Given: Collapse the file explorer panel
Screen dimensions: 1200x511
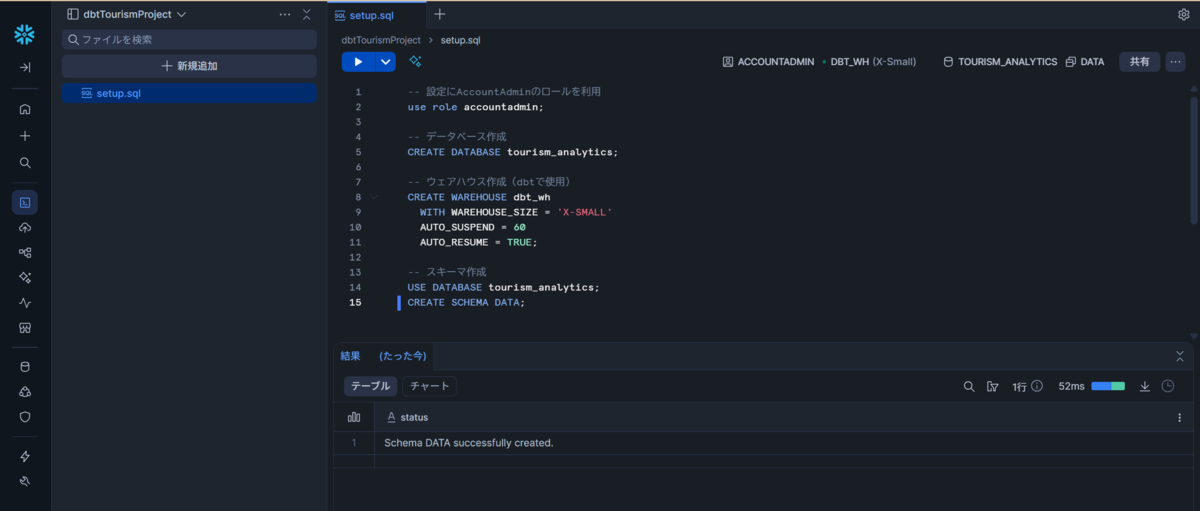Looking at the screenshot, I should coord(307,15).
